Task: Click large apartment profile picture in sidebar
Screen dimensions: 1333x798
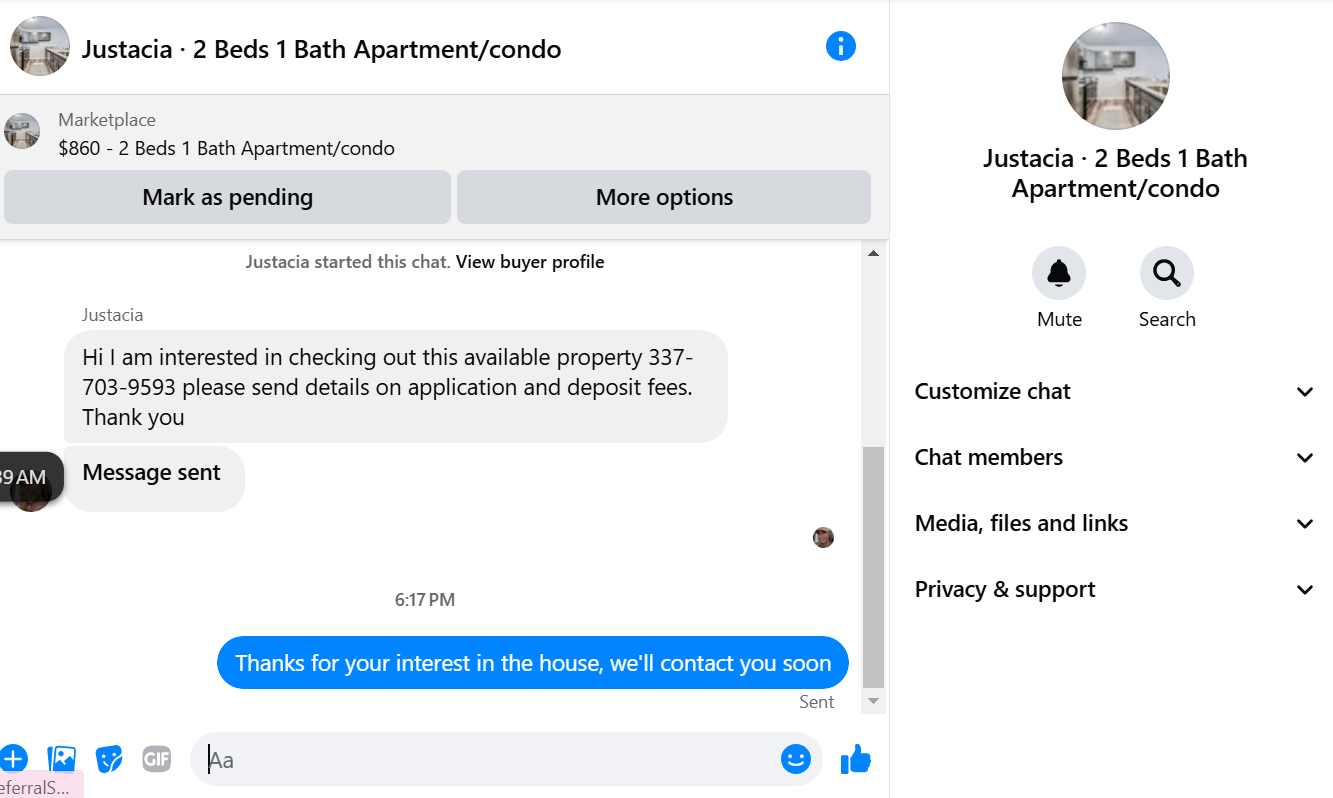Action: click(x=1115, y=76)
